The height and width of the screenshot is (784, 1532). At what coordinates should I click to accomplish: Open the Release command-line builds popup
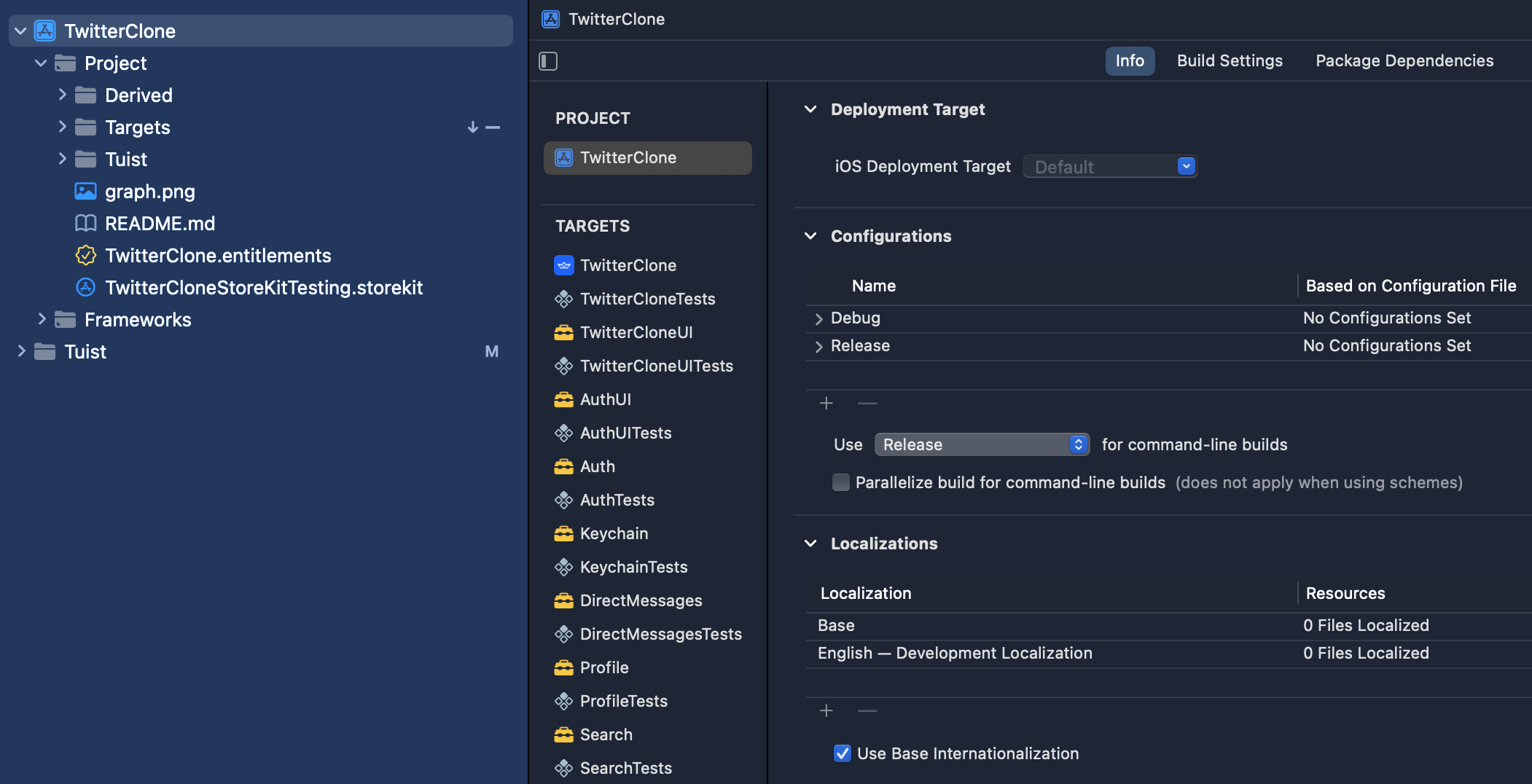pos(981,444)
